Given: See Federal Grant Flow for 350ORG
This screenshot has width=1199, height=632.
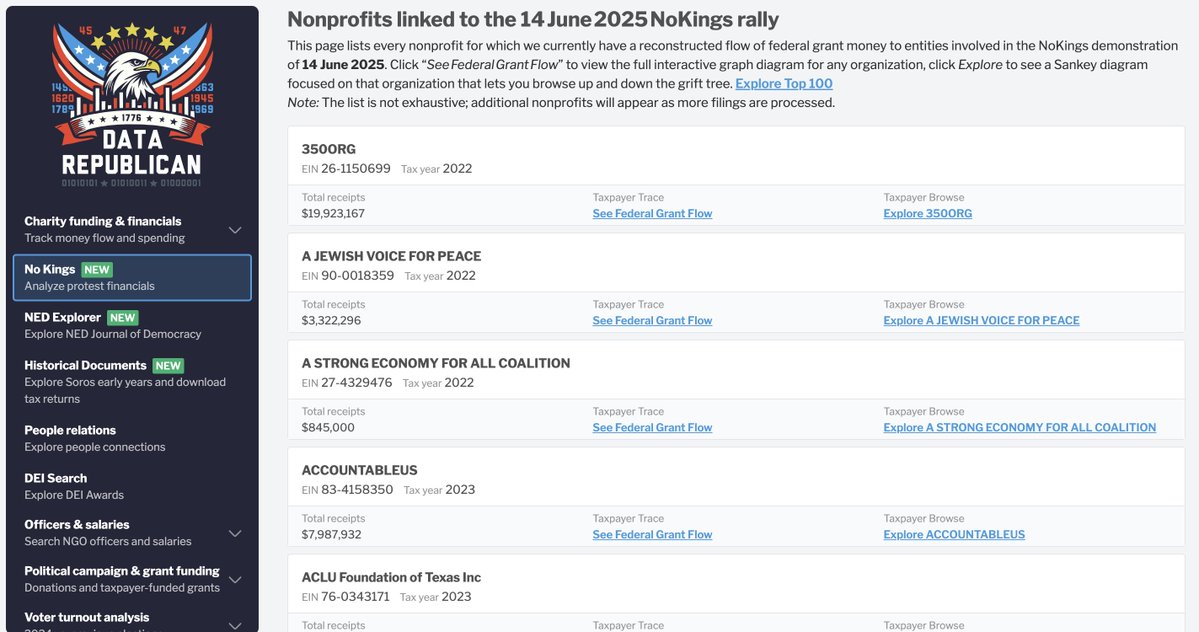Looking at the screenshot, I should point(652,213).
